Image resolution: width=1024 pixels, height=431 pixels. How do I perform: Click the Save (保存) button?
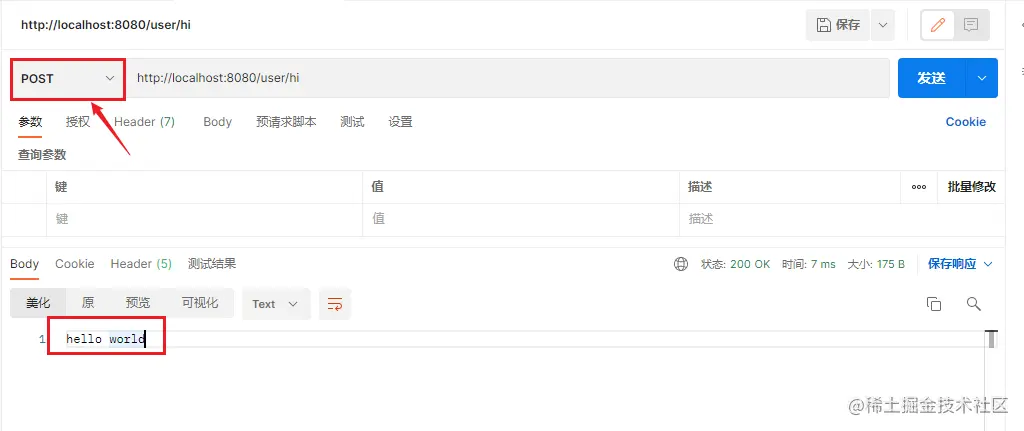coord(839,25)
